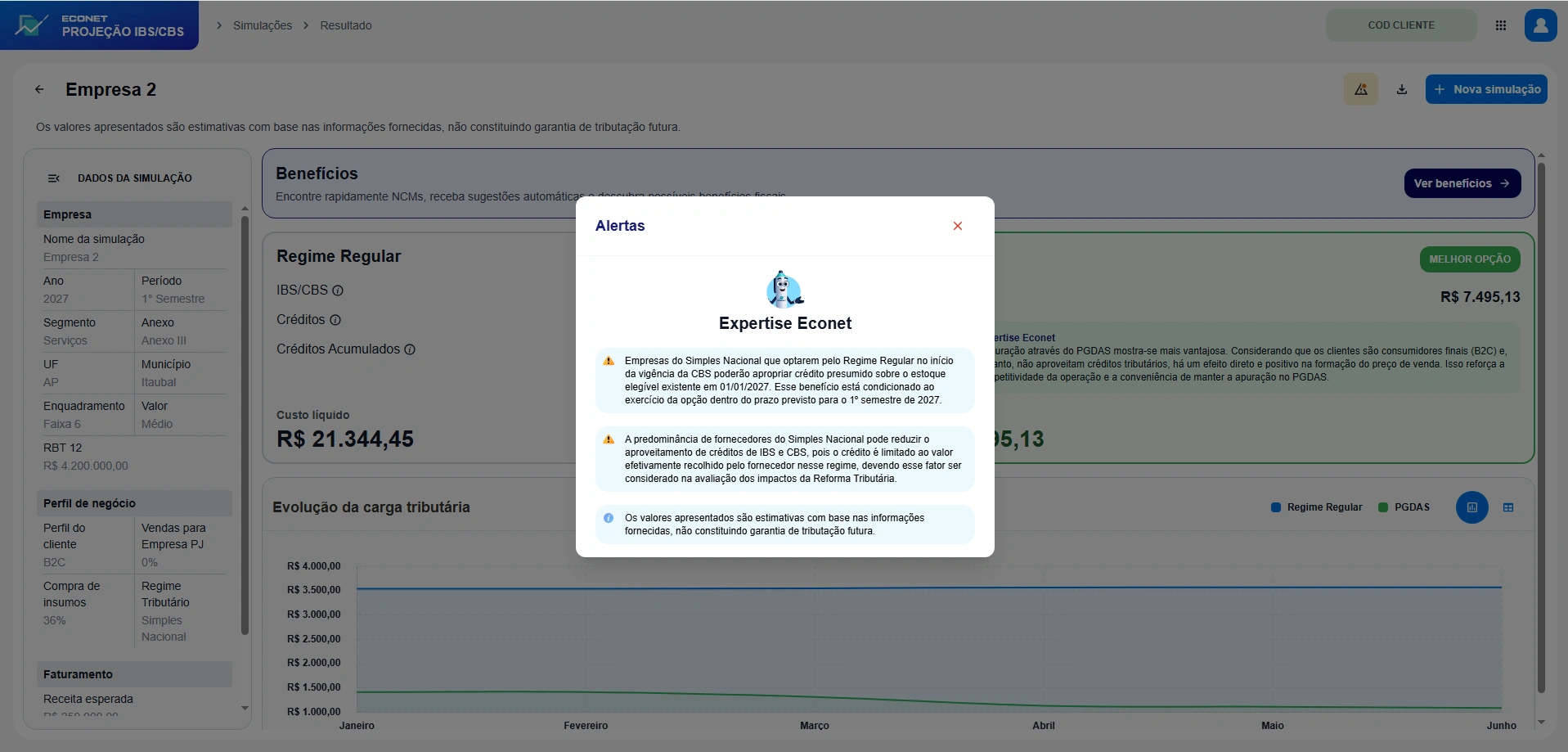Open the apps grid menu
Viewport: 1568px width, 752px height.
pyautogui.click(x=1501, y=25)
